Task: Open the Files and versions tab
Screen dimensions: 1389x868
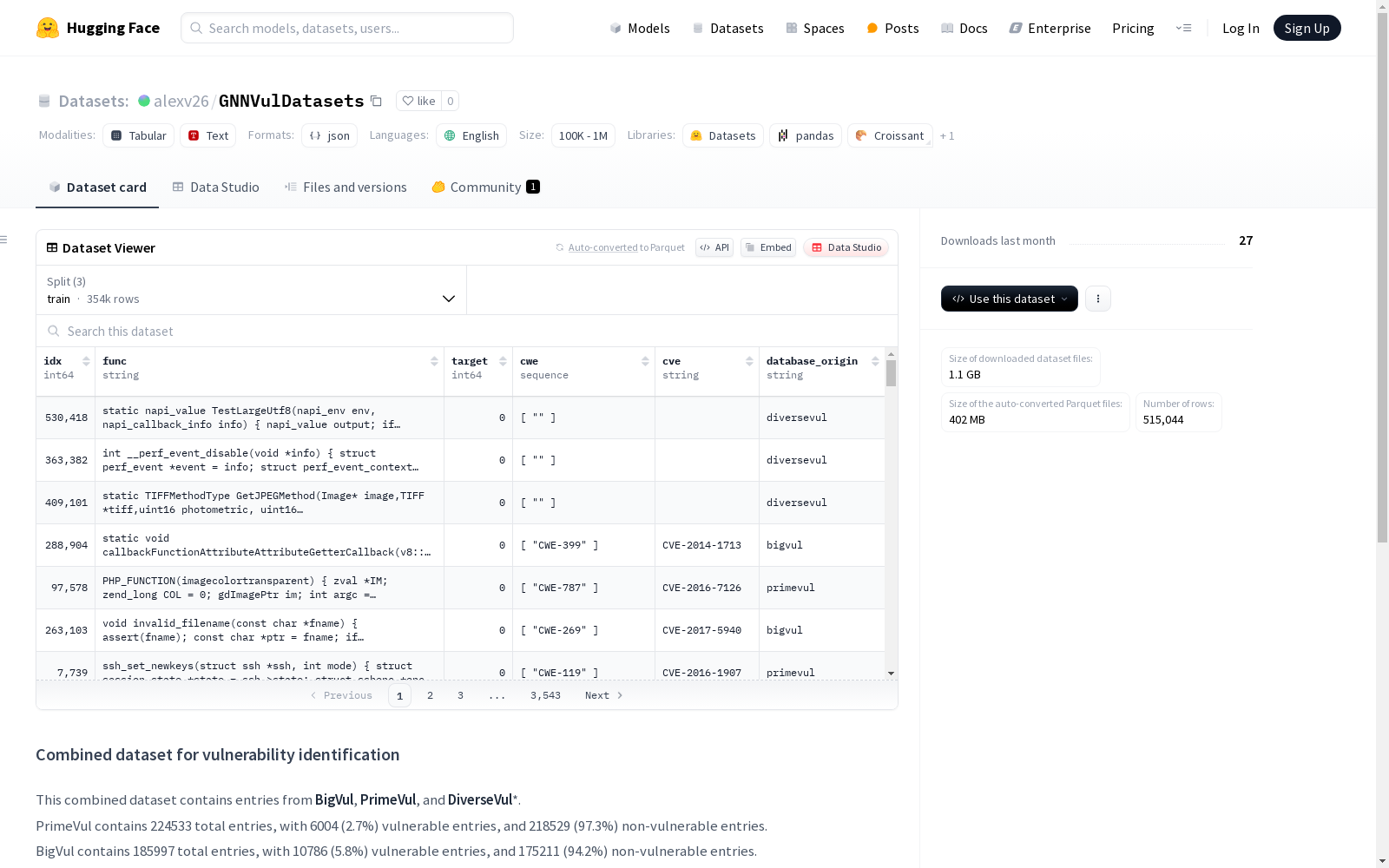Action: pyautogui.click(x=346, y=187)
